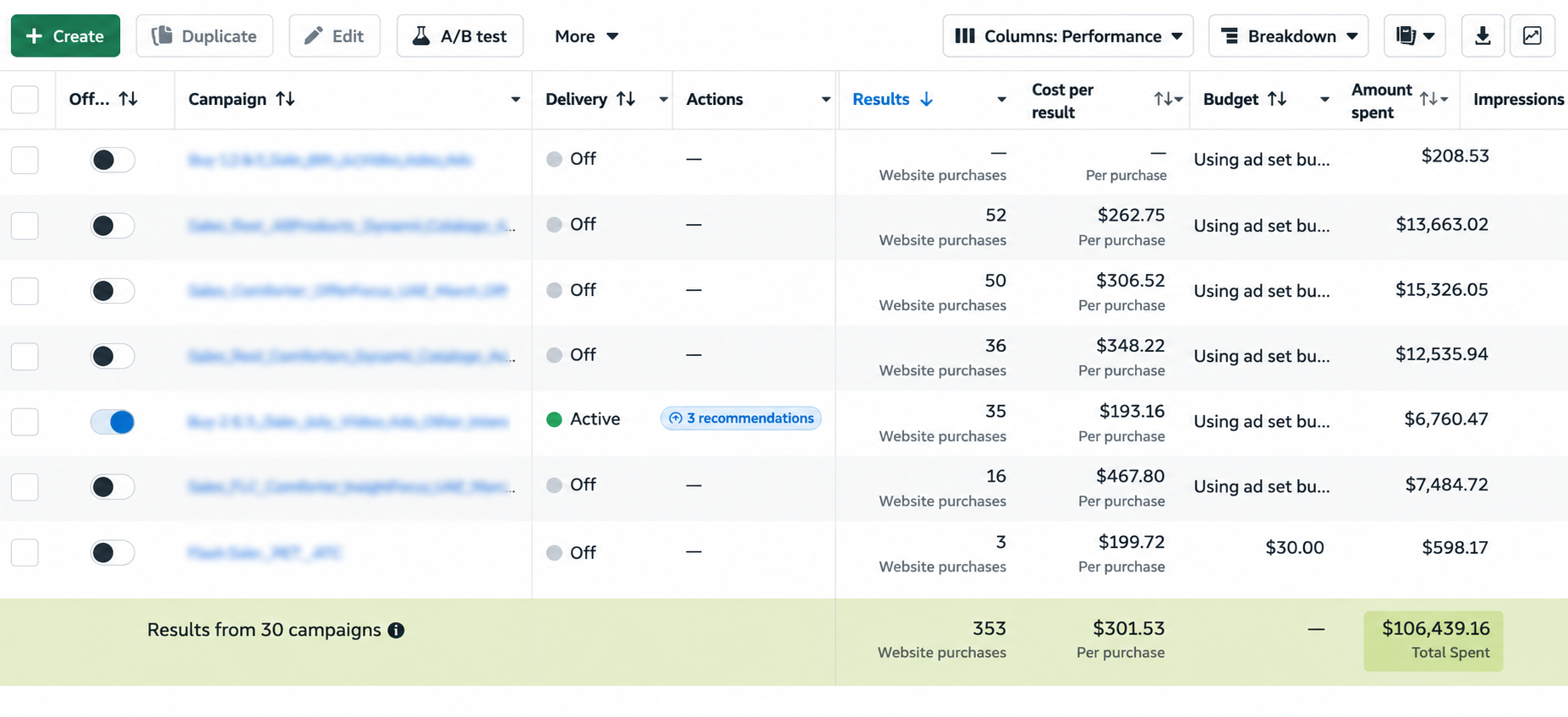Click the Cost per result column header
This screenshot has width=1568, height=717.
point(1062,101)
